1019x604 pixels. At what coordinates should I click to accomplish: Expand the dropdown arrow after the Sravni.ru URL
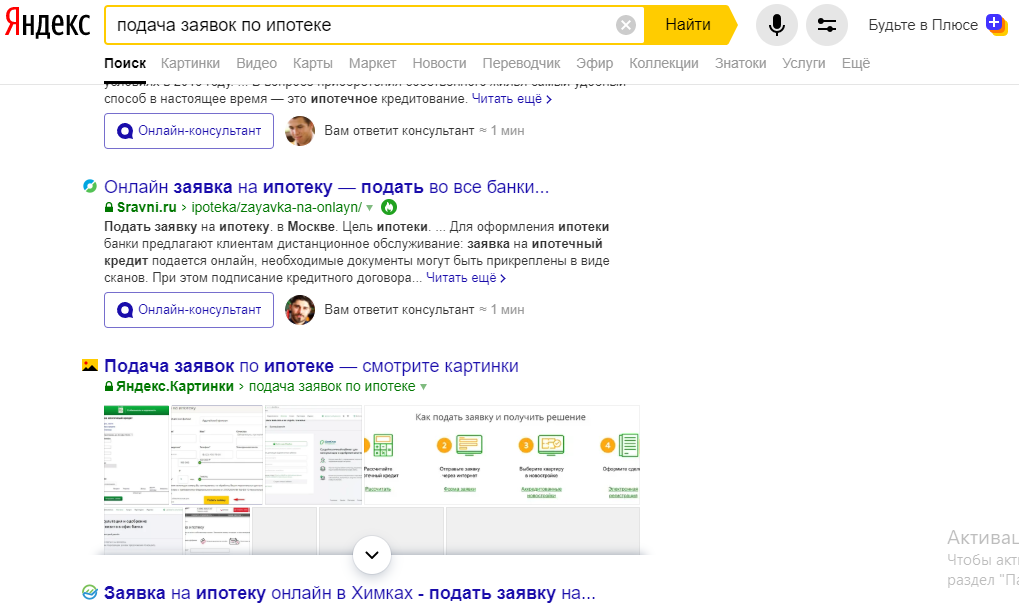(x=369, y=208)
